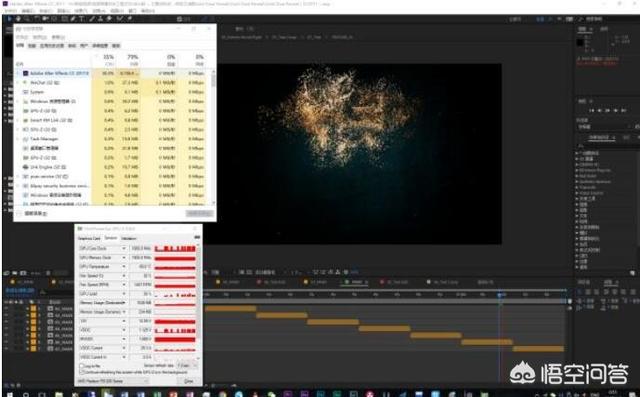The width and height of the screenshot is (640, 397).
Task: Select the Rectangle shape tool in After Effects
Action: (64, 19)
